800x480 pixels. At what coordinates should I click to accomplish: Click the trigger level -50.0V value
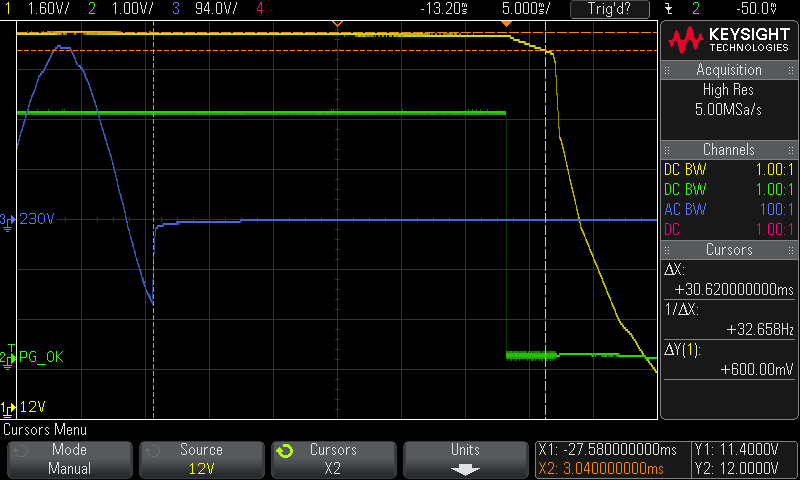click(757, 8)
